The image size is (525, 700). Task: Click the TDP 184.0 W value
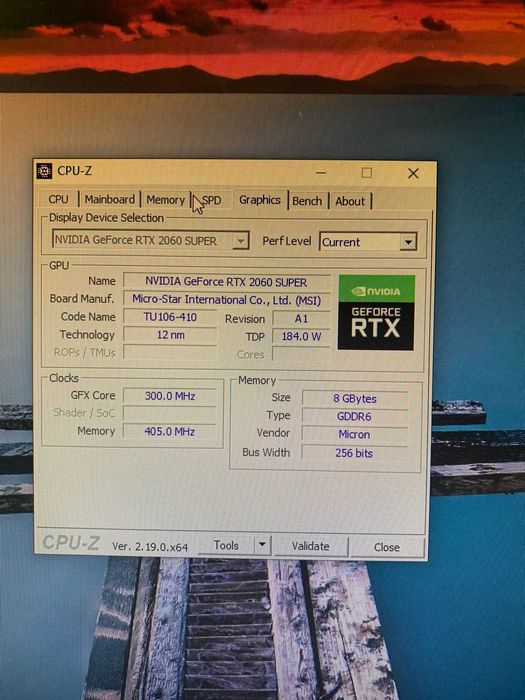301,336
